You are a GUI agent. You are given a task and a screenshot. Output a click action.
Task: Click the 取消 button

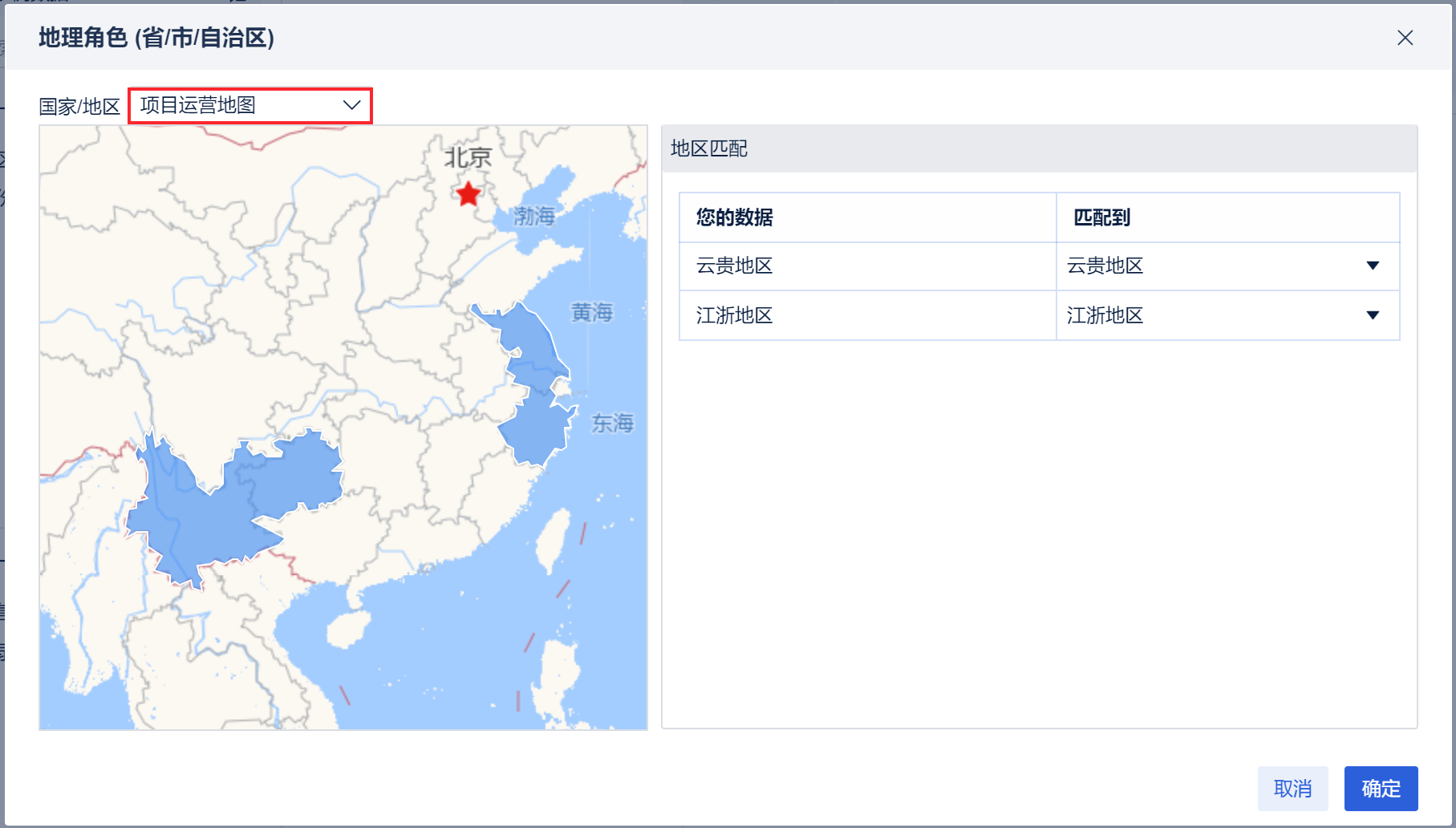(1292, 789)
